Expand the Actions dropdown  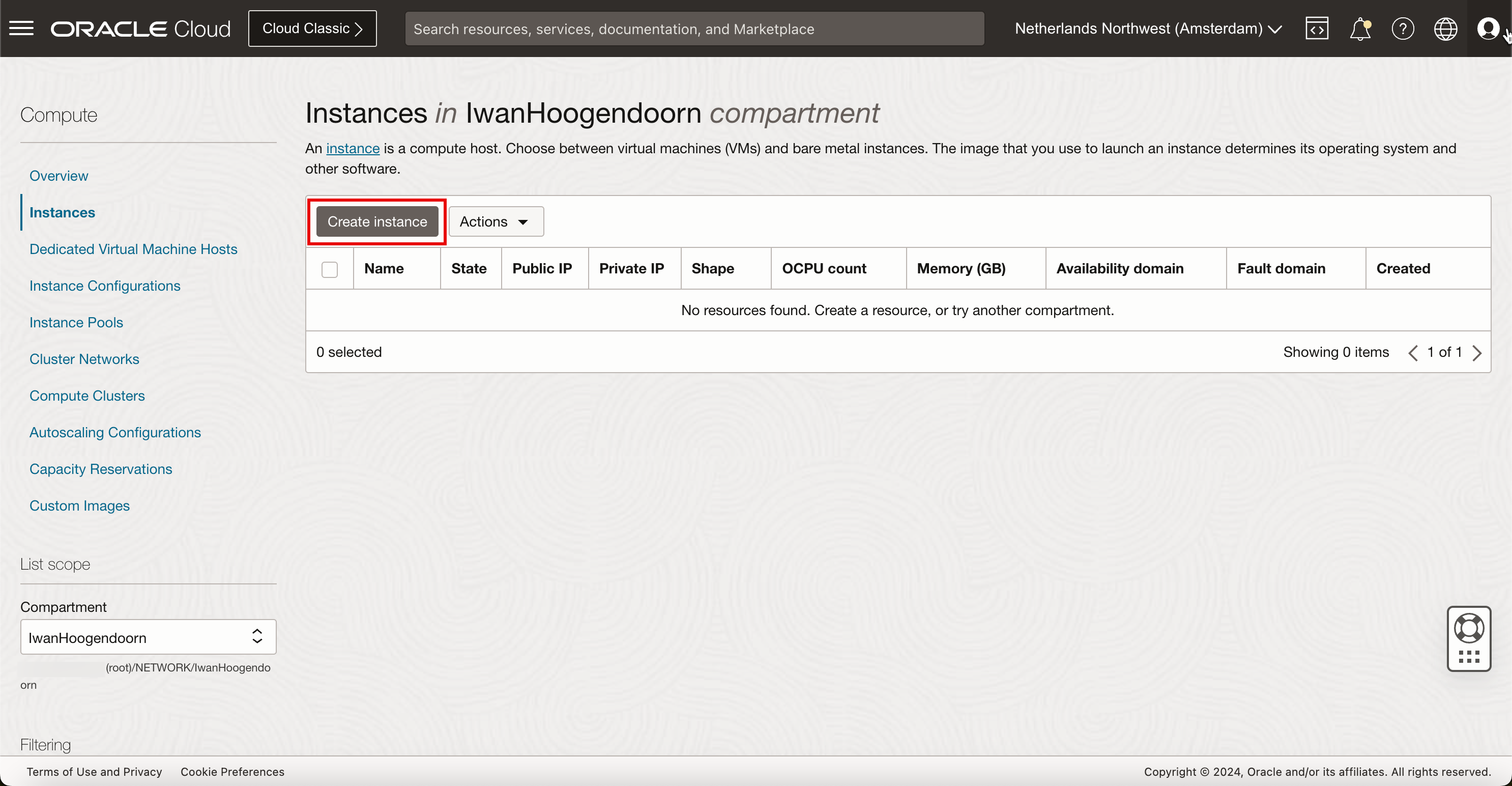[x=496, y=221]
